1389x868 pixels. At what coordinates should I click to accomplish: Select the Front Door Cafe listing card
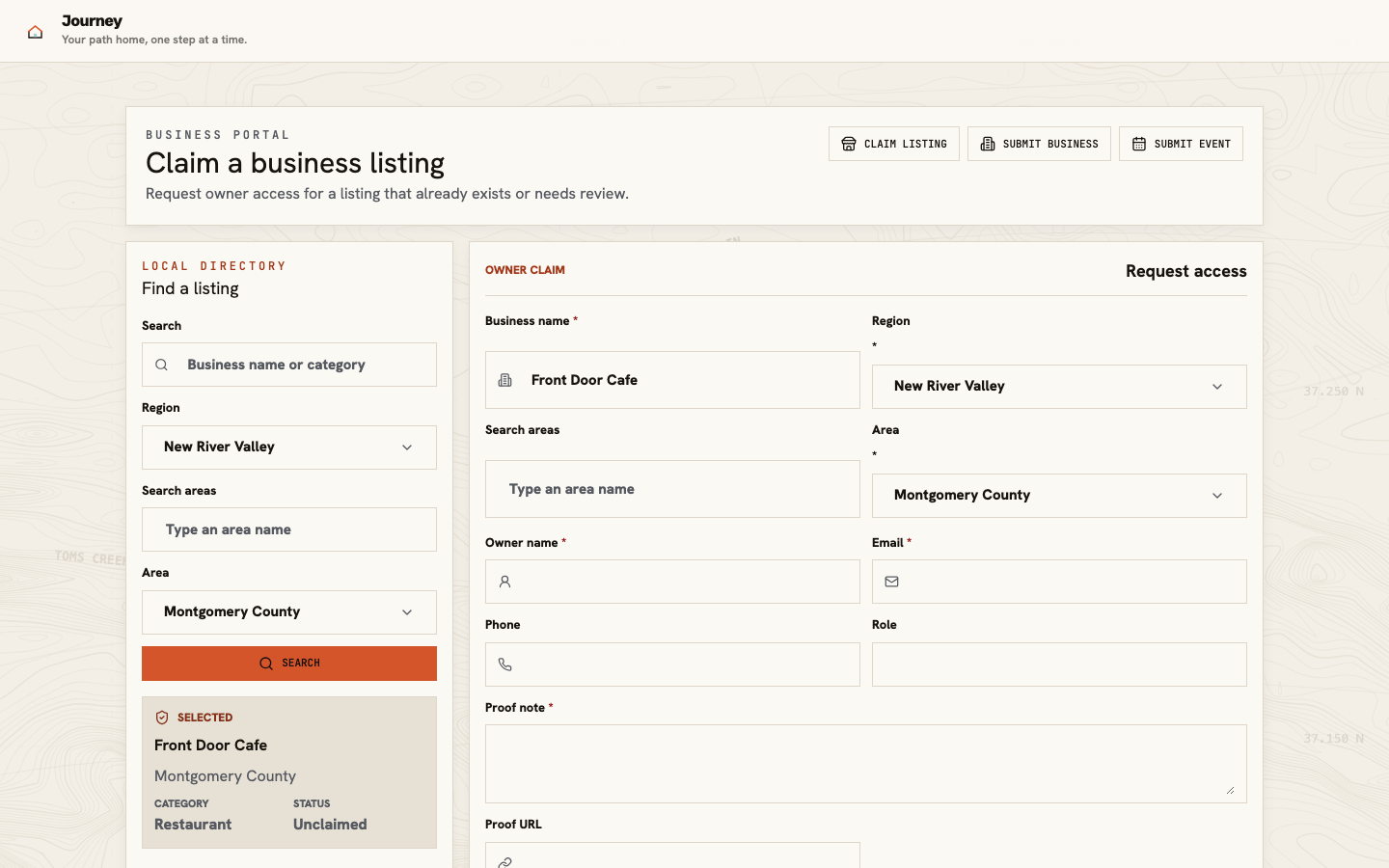pyautogui.click(x=289, y=773)
